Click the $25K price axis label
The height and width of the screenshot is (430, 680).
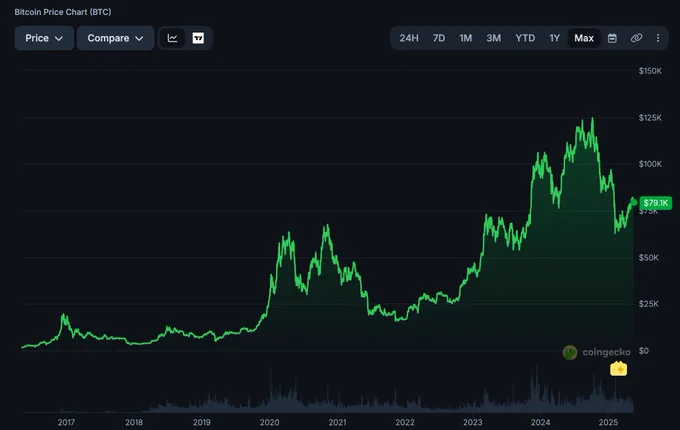click(x=649, y=304)
